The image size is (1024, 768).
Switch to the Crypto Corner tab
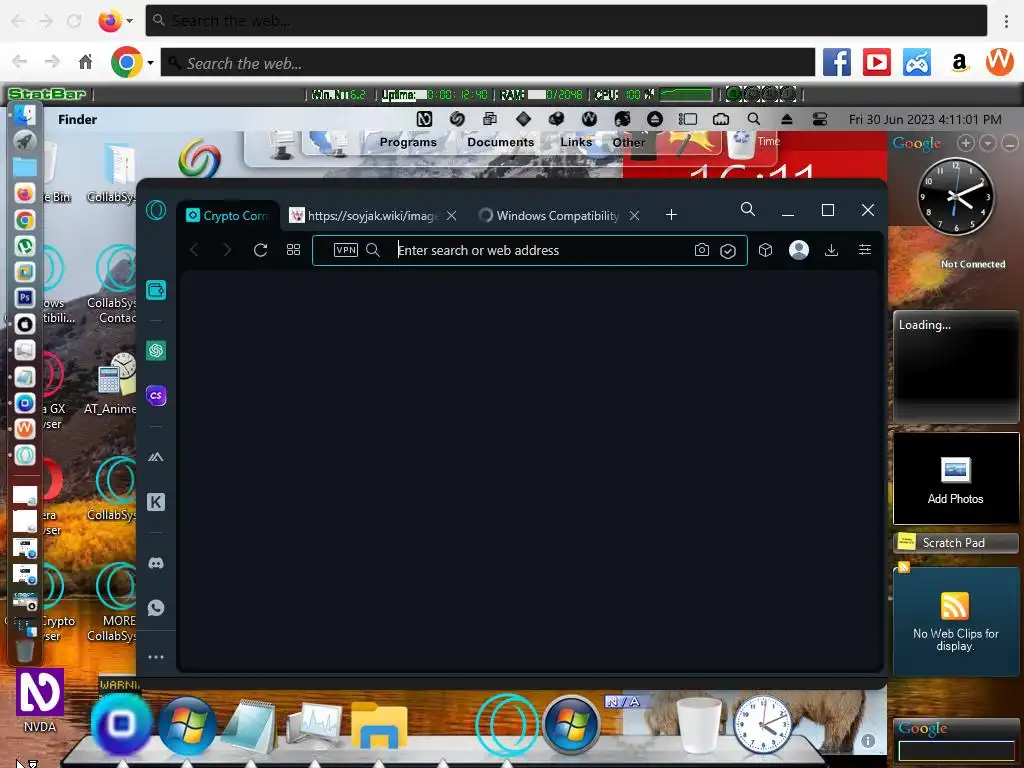pyautogui.click(x=228, y=216)
